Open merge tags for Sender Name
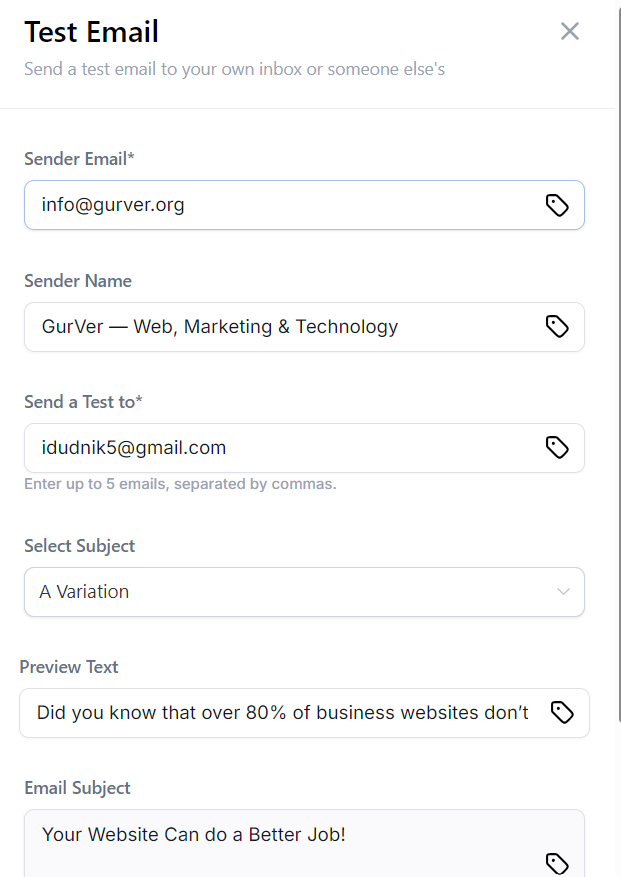Image resolution: width=621 pixels, height=877 pixels. pos(557,326)
